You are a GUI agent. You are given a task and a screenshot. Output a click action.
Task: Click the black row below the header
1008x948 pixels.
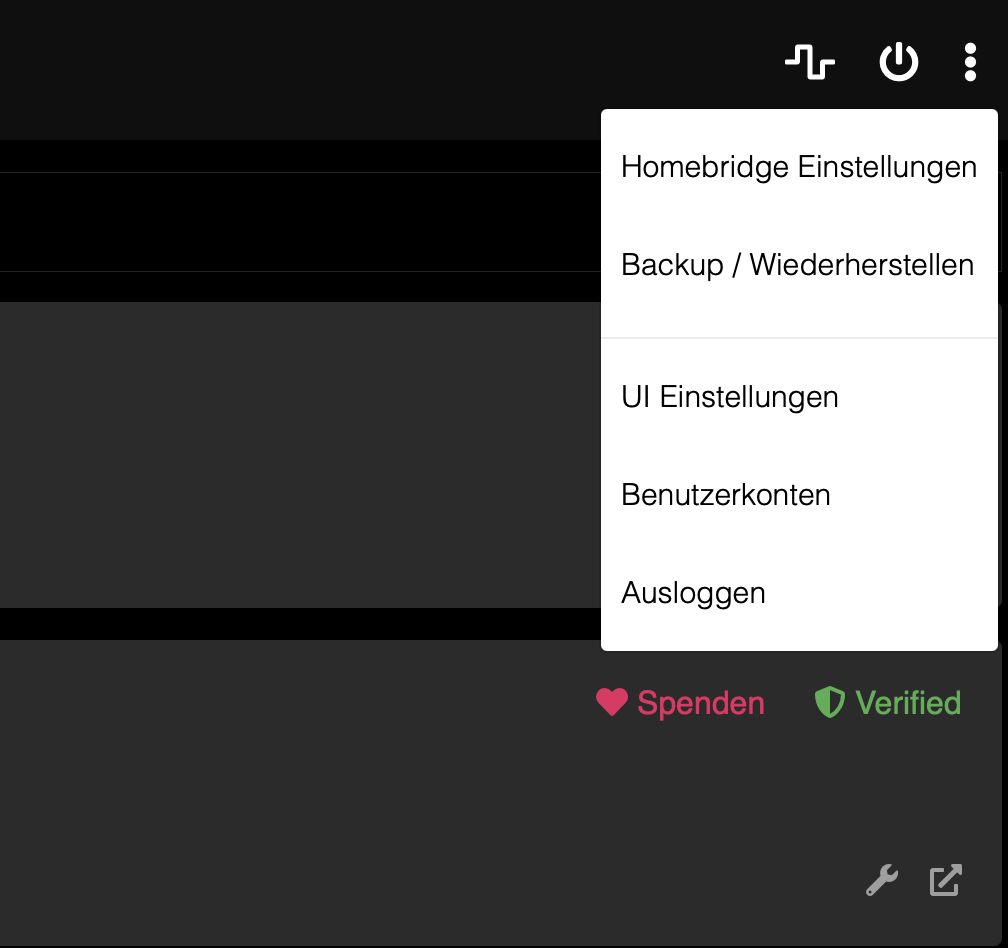click(300, 222)
